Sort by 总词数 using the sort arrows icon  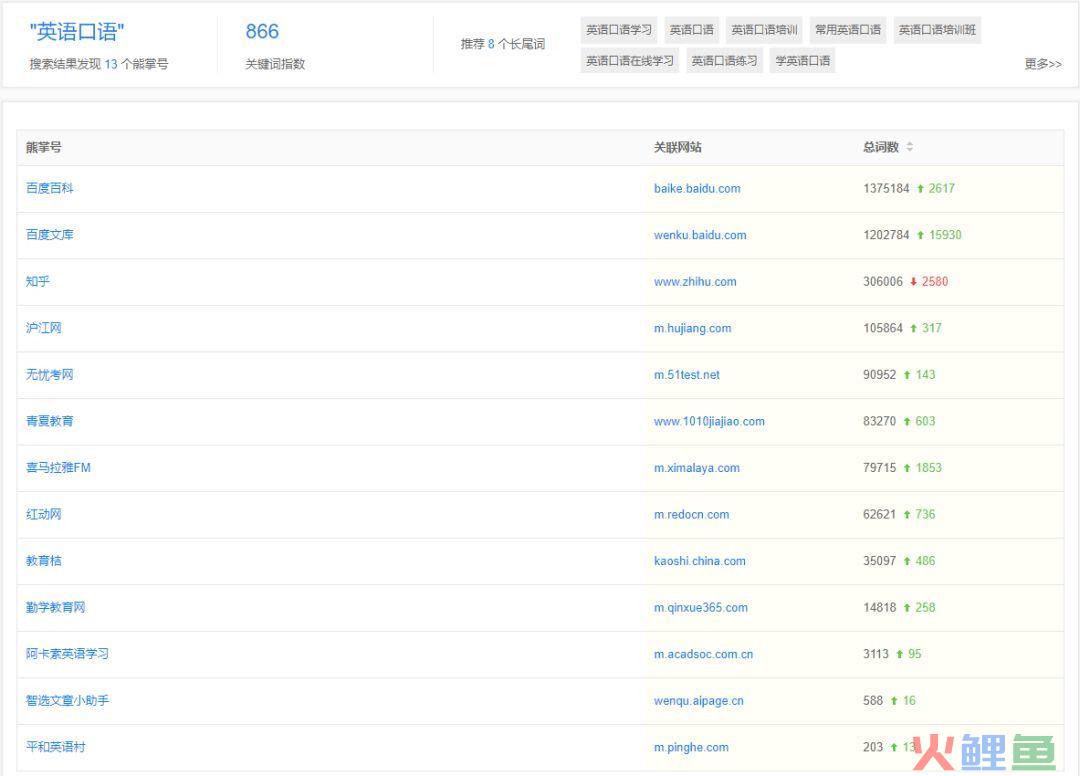tap(909, 147)
